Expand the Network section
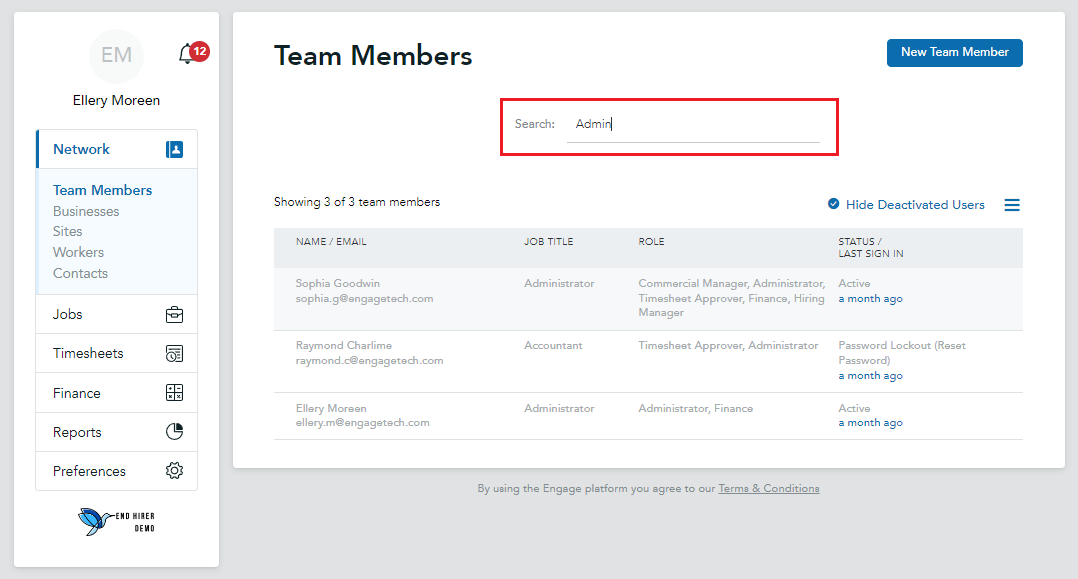This screenshot has height=579, width=1078. tap(81, 148)
